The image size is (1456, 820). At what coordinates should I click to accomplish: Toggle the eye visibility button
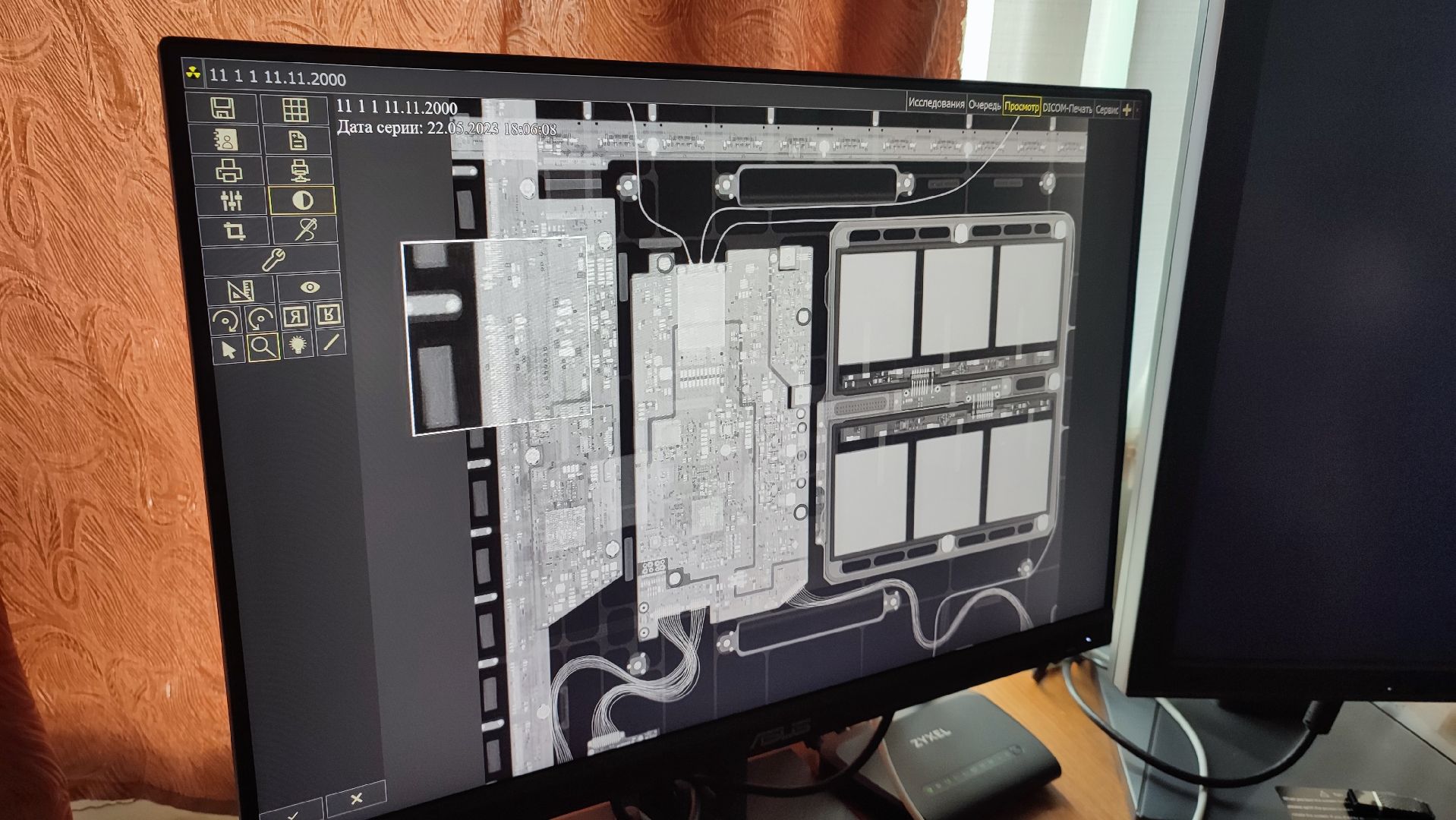(x=310, y=287)
